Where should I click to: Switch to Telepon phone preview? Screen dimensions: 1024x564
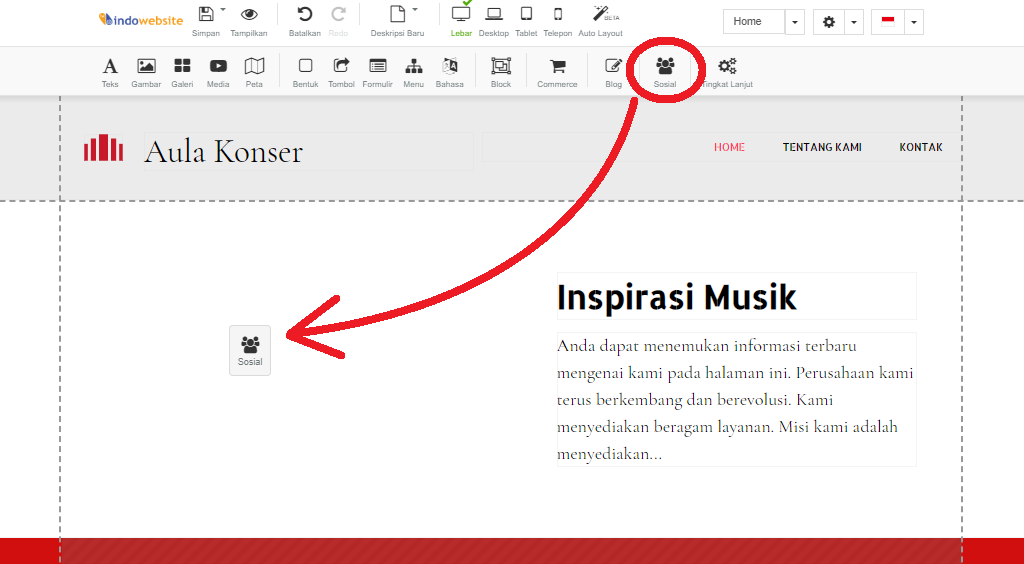click(x=558, y=20)
